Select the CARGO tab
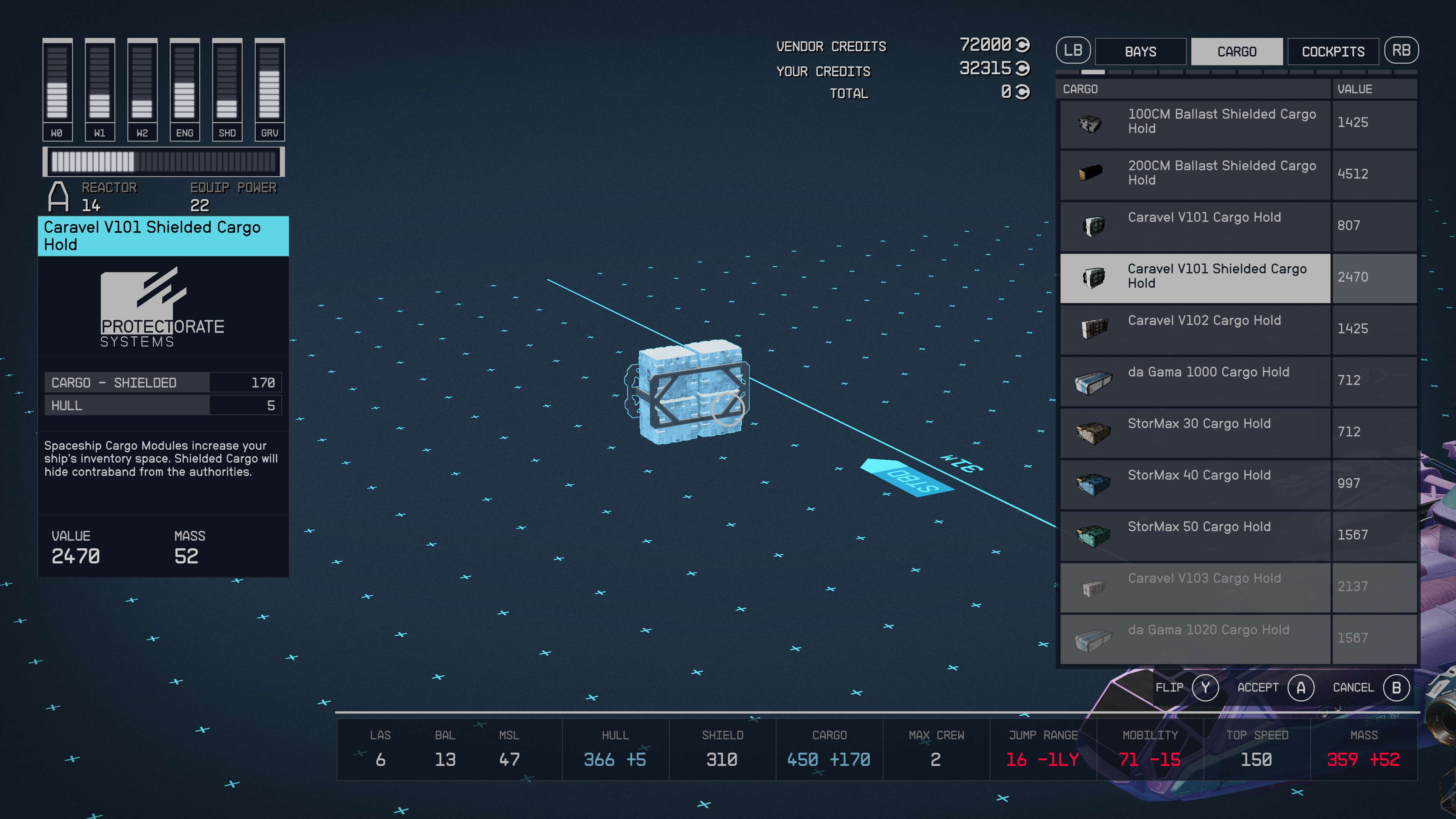Image resolution: width=1456 pixels, height=819 pixels. pyautogui.click(x=1237, y=52)
